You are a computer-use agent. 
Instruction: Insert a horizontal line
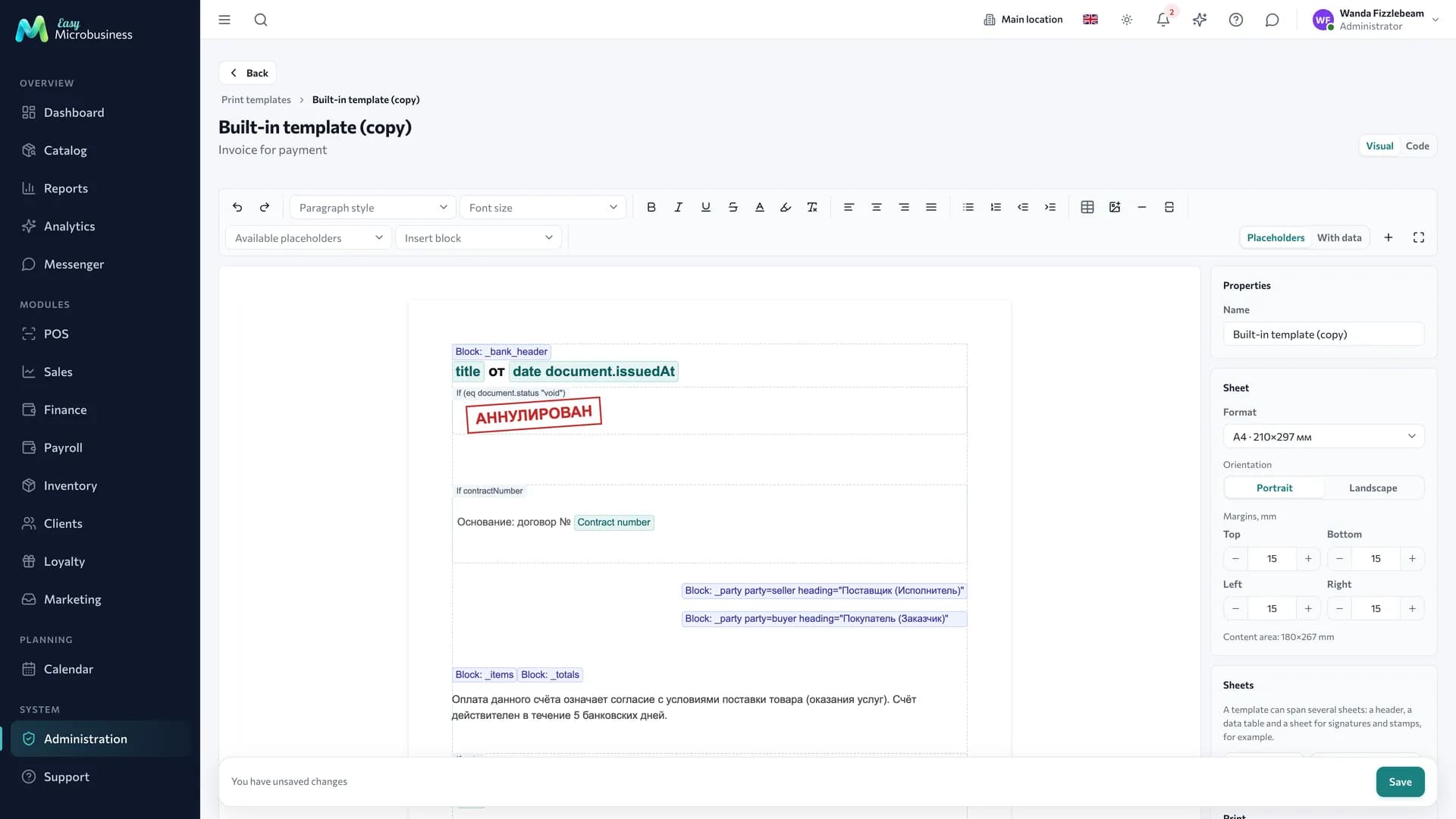click(1141, 207)
